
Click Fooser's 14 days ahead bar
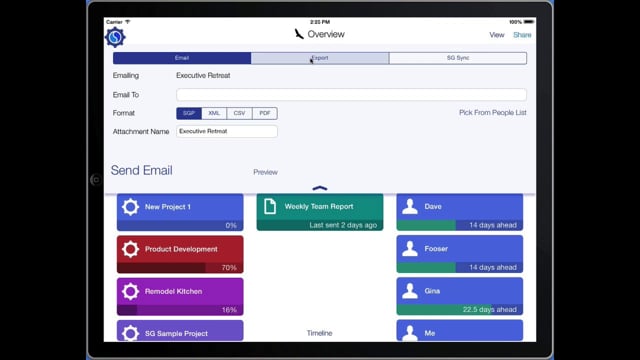460,267
